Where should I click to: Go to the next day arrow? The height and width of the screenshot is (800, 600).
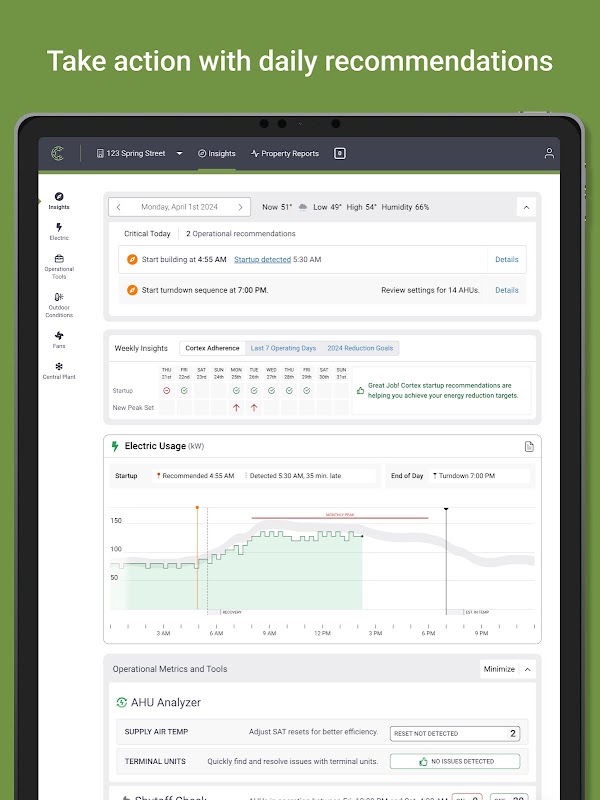coord(240,207)
